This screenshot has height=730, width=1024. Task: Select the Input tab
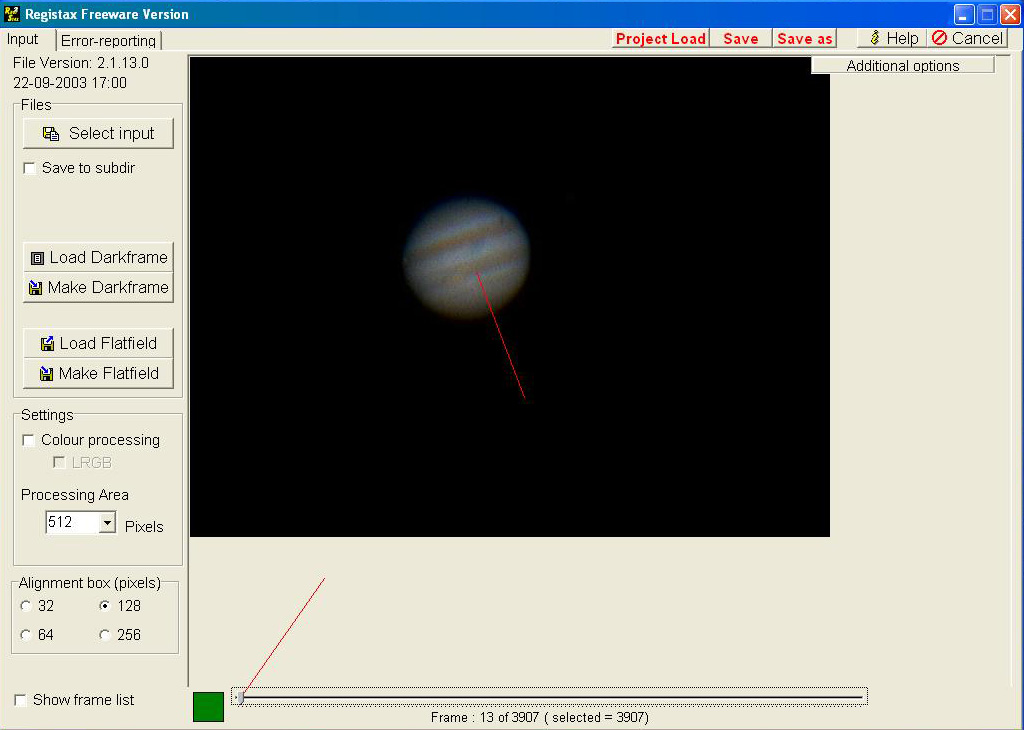(x=23, y=39)
